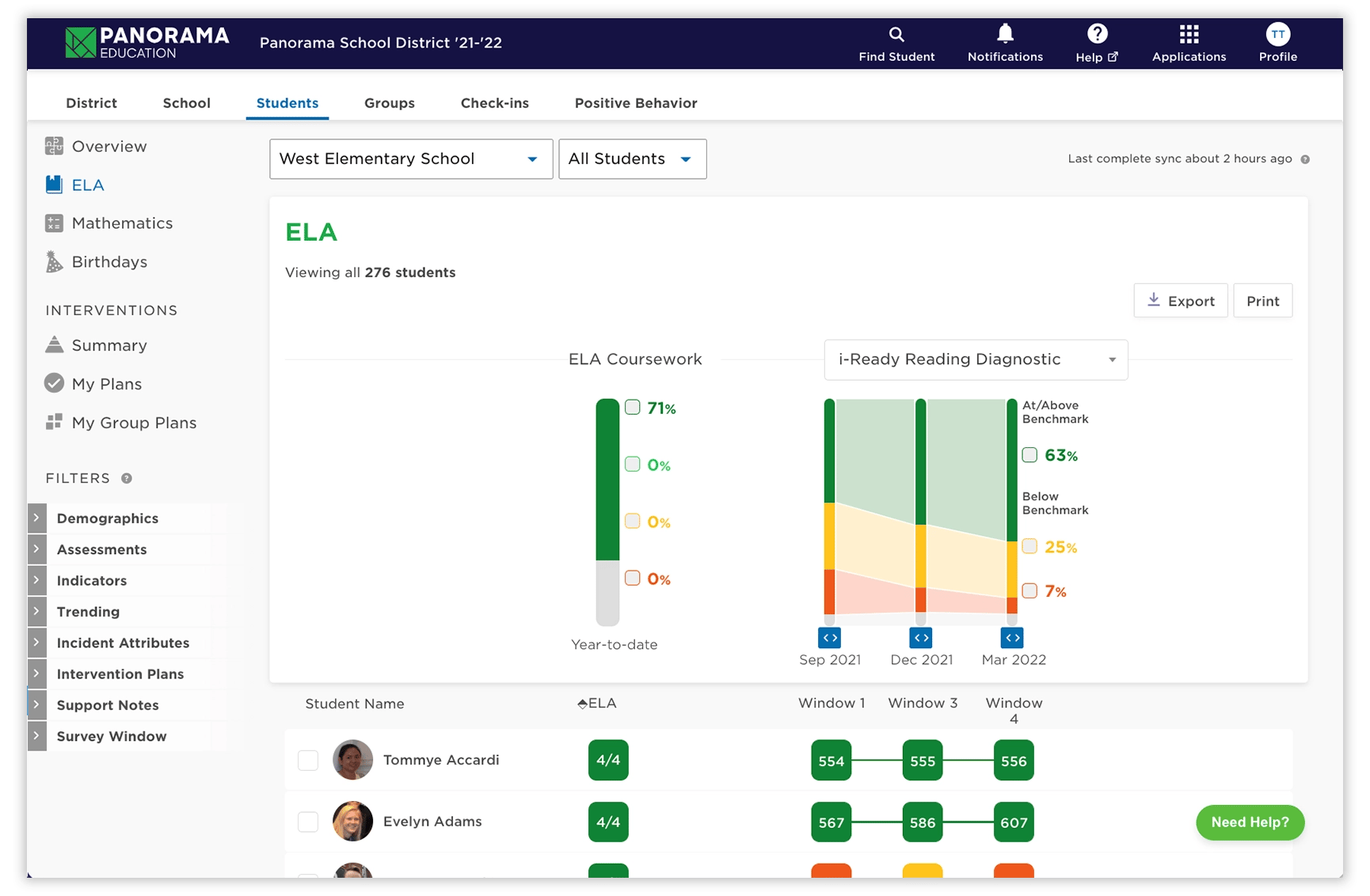Click the Help question mark icon

point(1097,33)
